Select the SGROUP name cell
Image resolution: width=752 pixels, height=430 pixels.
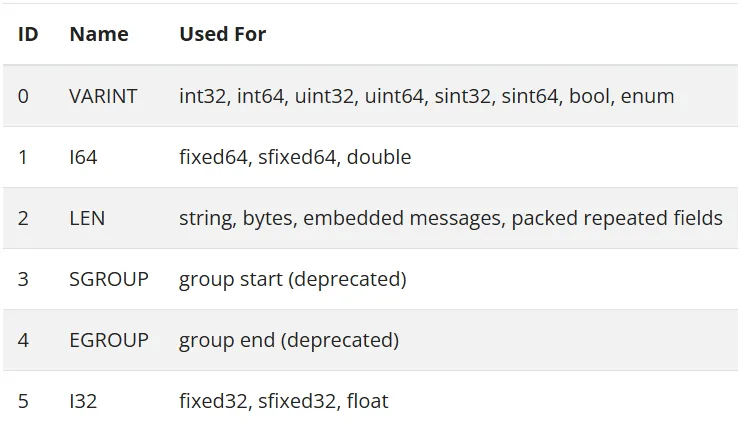click(109, 279)
